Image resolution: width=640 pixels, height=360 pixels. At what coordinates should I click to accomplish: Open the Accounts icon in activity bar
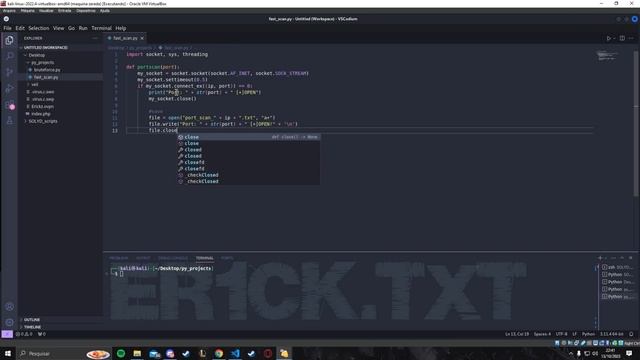coord(9,307)
